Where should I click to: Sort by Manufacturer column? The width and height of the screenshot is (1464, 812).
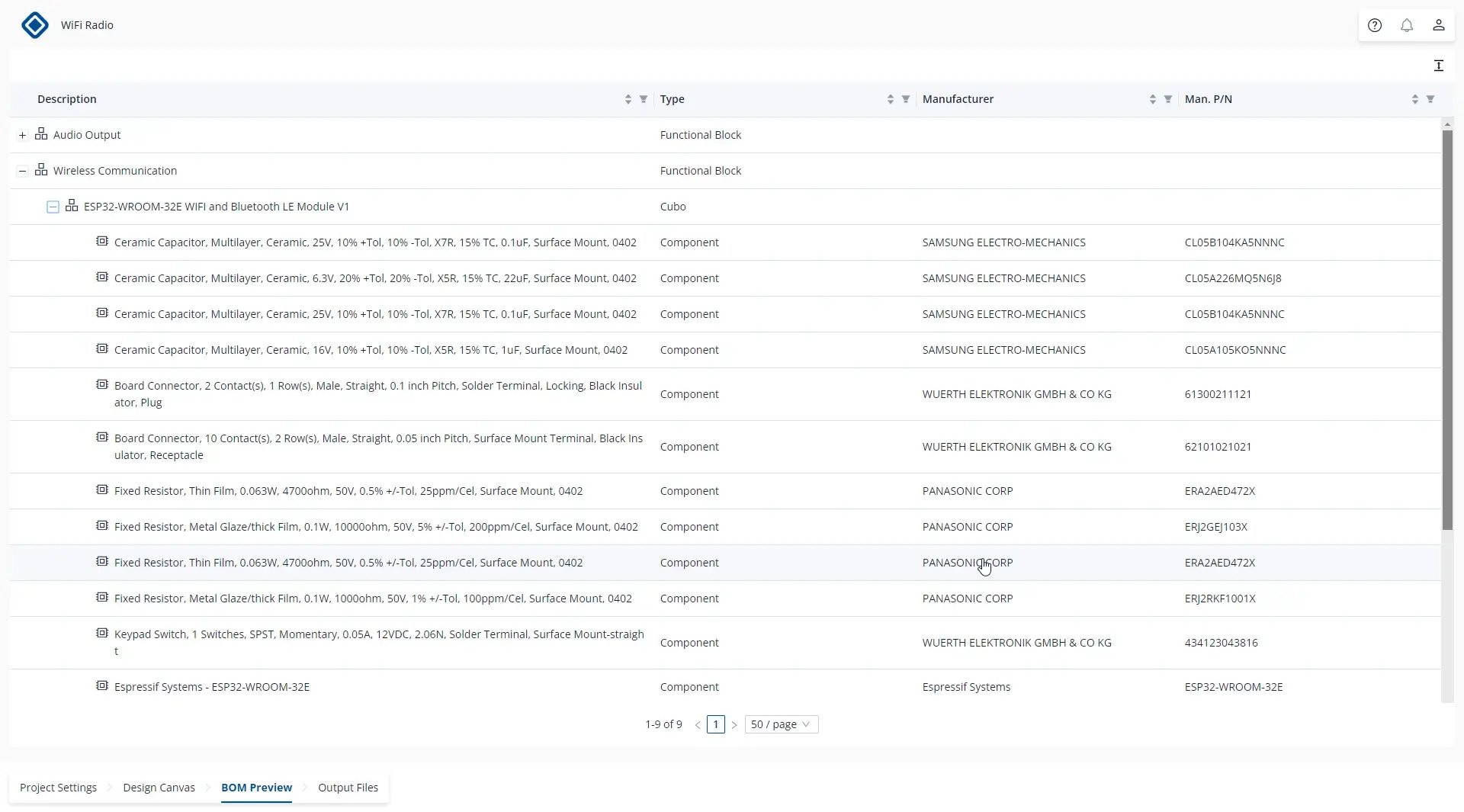[x=1152, y=99]
